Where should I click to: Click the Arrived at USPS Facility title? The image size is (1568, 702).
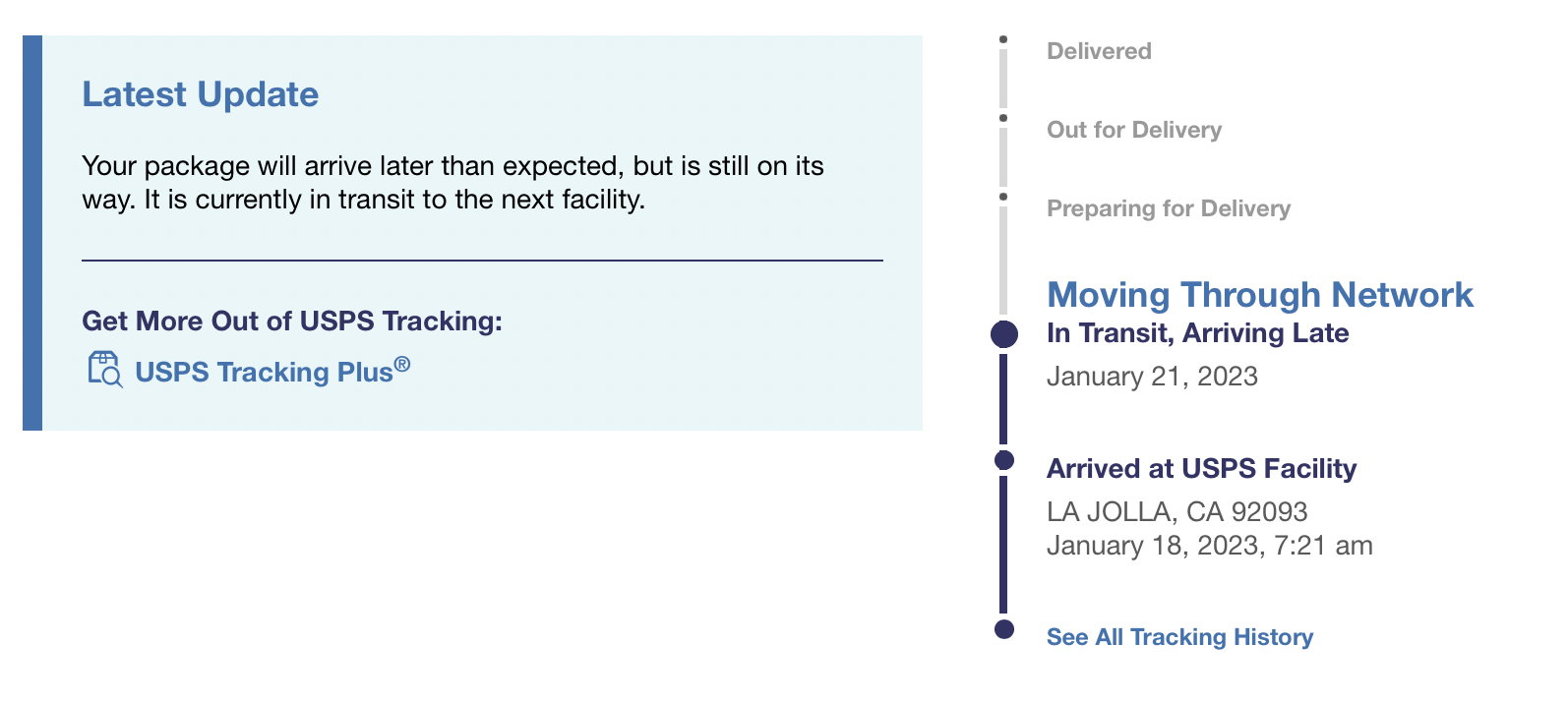1201,469
